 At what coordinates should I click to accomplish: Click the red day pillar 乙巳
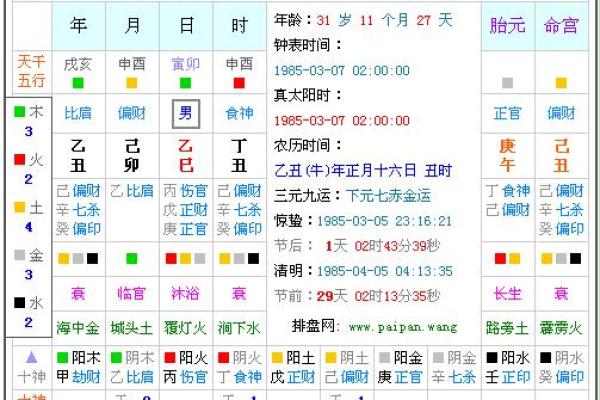186,156
